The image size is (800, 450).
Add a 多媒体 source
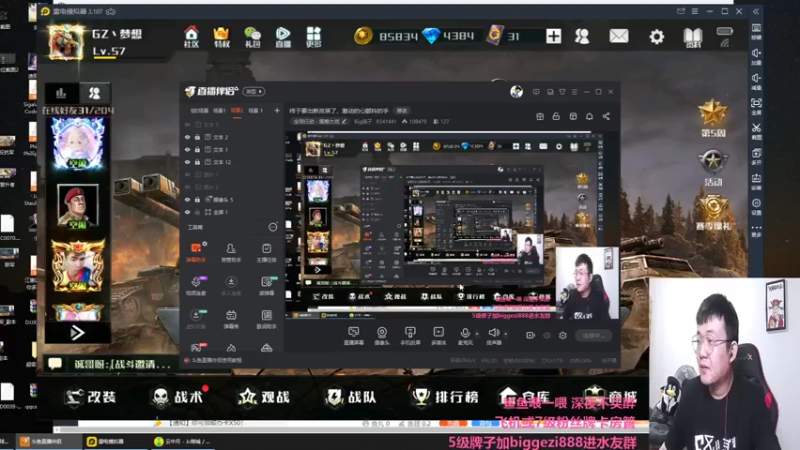pos(438,336)
